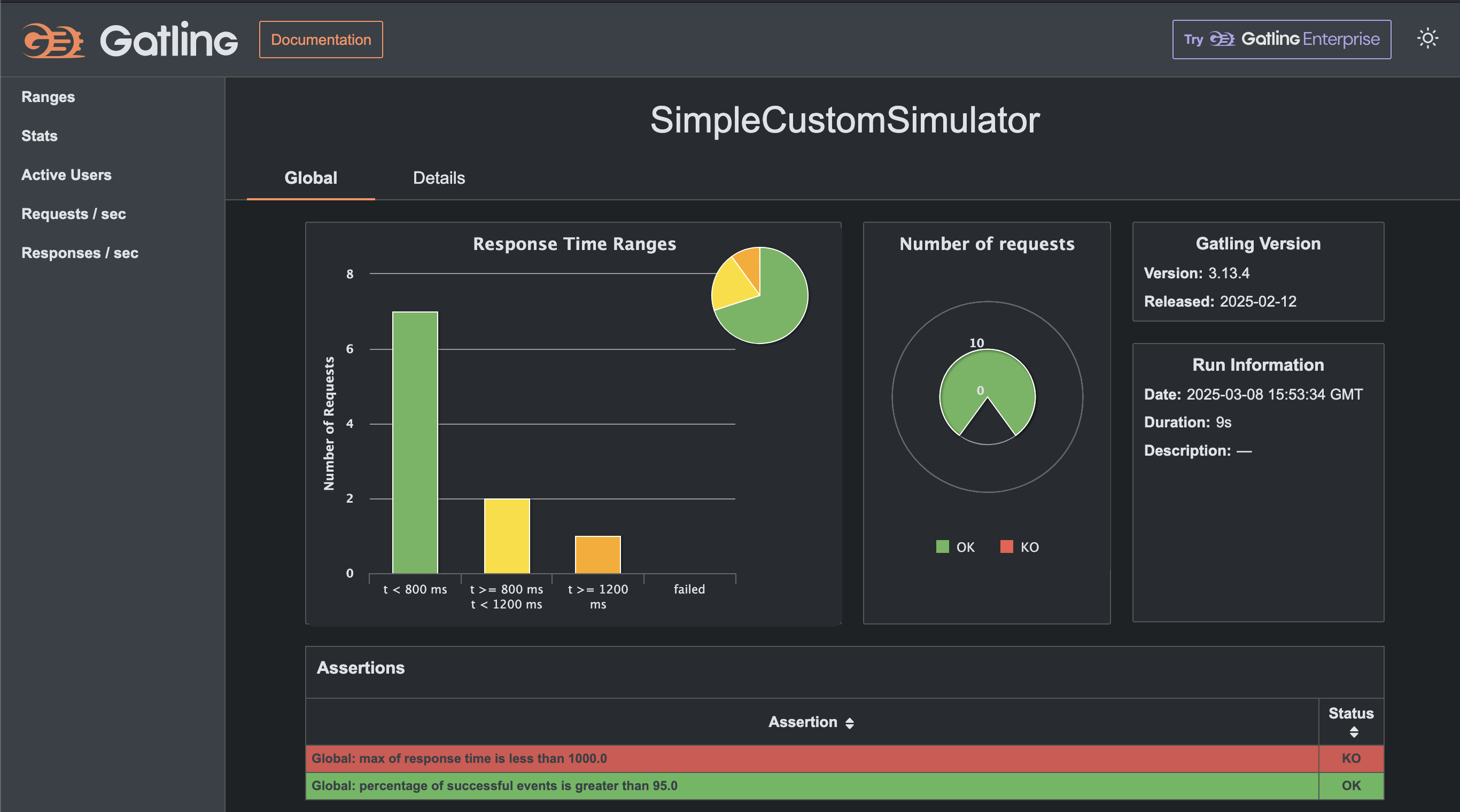Navigate to Requests / sec
Viewport: 1460px width, 812px height.
coord(74,214)
